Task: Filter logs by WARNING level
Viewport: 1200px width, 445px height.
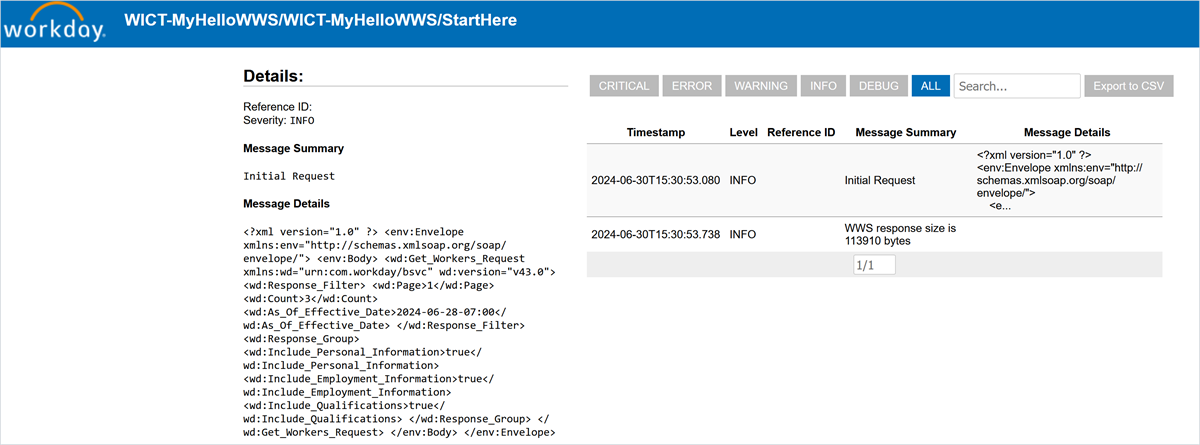Action: 761,86
